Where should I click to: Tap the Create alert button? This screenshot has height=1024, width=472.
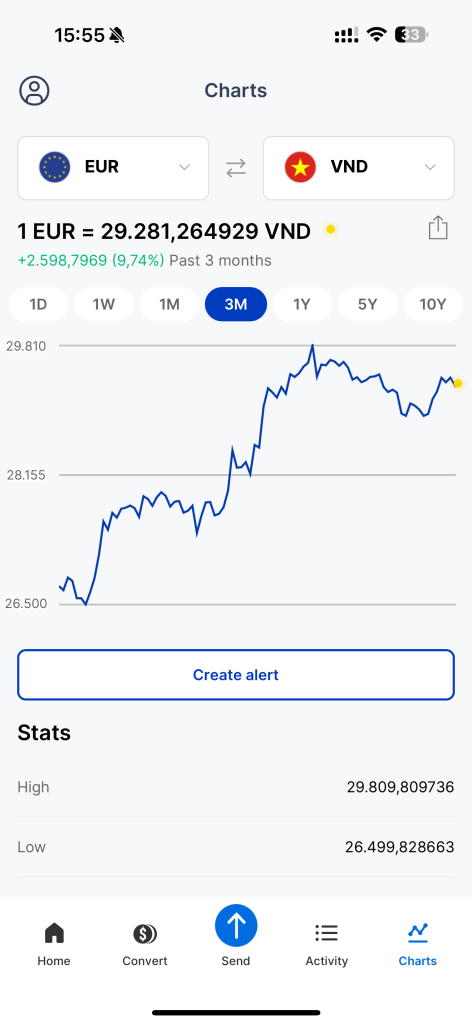click(236, 675)
